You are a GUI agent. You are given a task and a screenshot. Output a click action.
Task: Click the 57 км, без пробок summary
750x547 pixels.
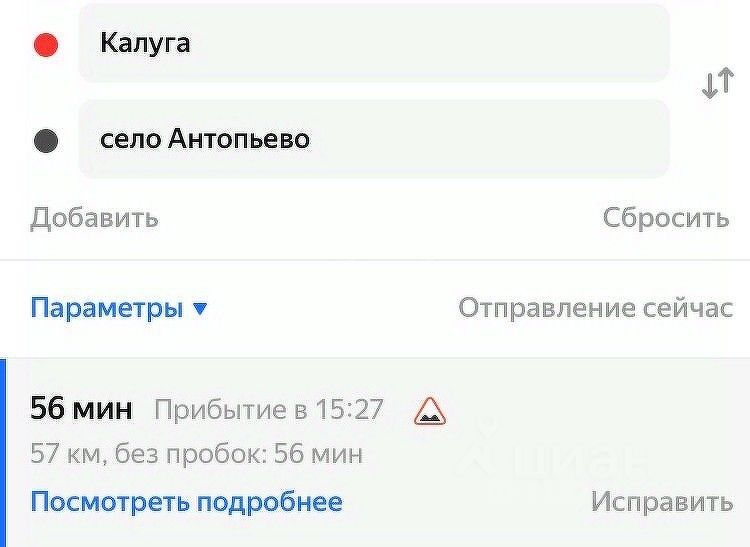(x=196, y=455)
